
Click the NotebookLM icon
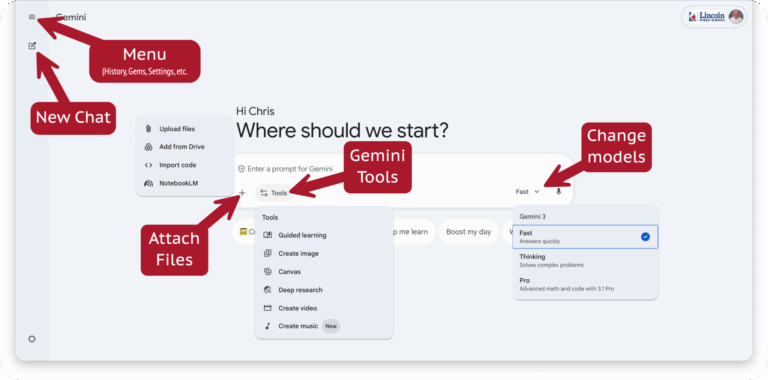(148, 184)
